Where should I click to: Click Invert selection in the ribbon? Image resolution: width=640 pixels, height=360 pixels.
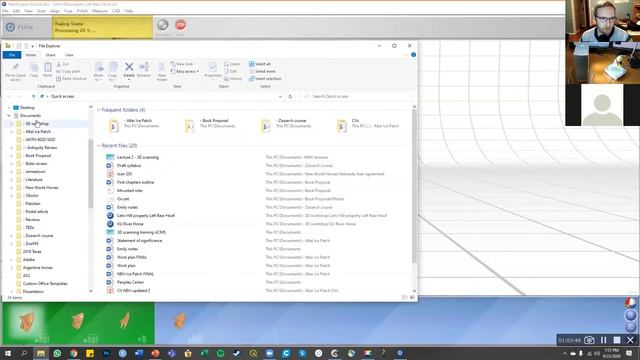pos(265,78)
